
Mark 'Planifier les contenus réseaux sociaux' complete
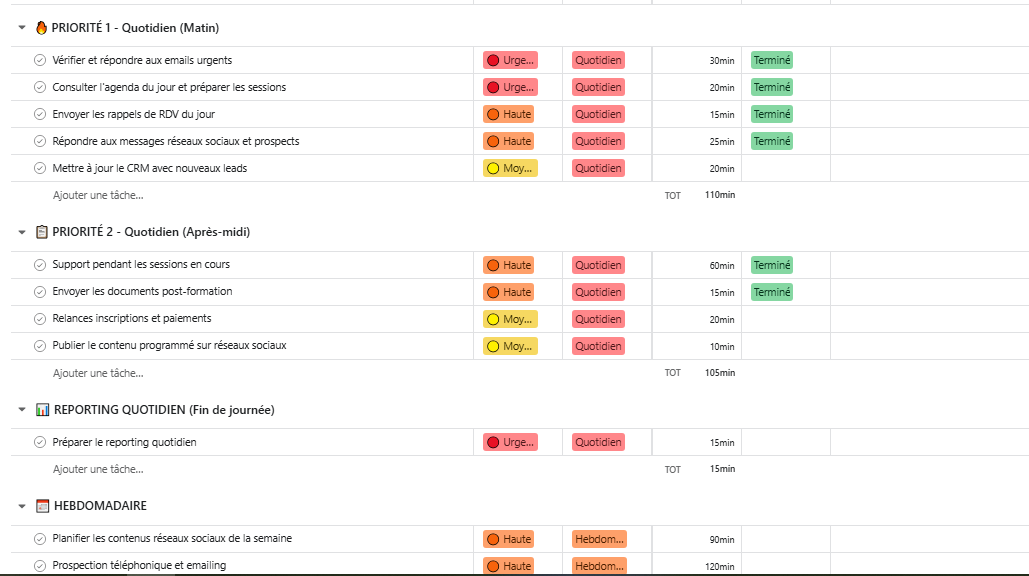40,539
